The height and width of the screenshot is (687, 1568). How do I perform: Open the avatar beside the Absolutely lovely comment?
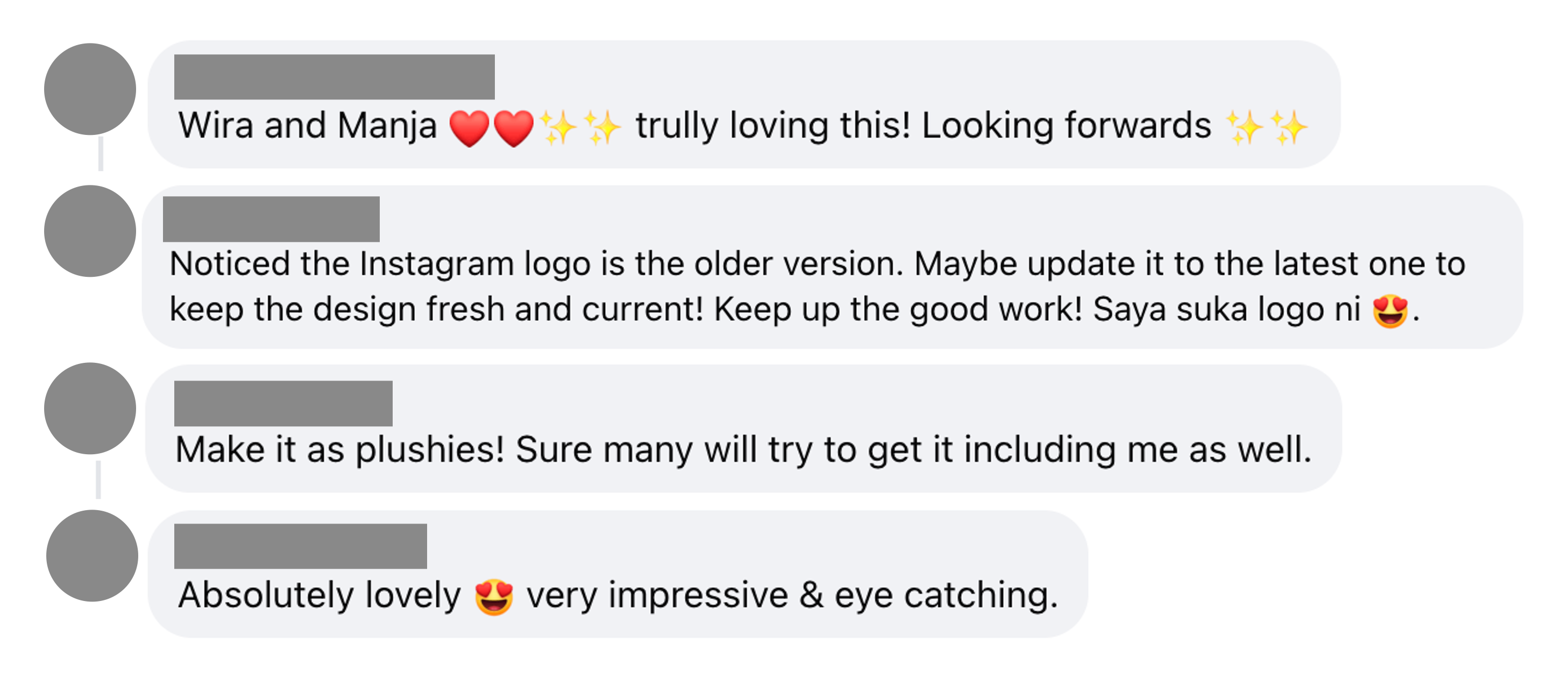tap(92, 555)
